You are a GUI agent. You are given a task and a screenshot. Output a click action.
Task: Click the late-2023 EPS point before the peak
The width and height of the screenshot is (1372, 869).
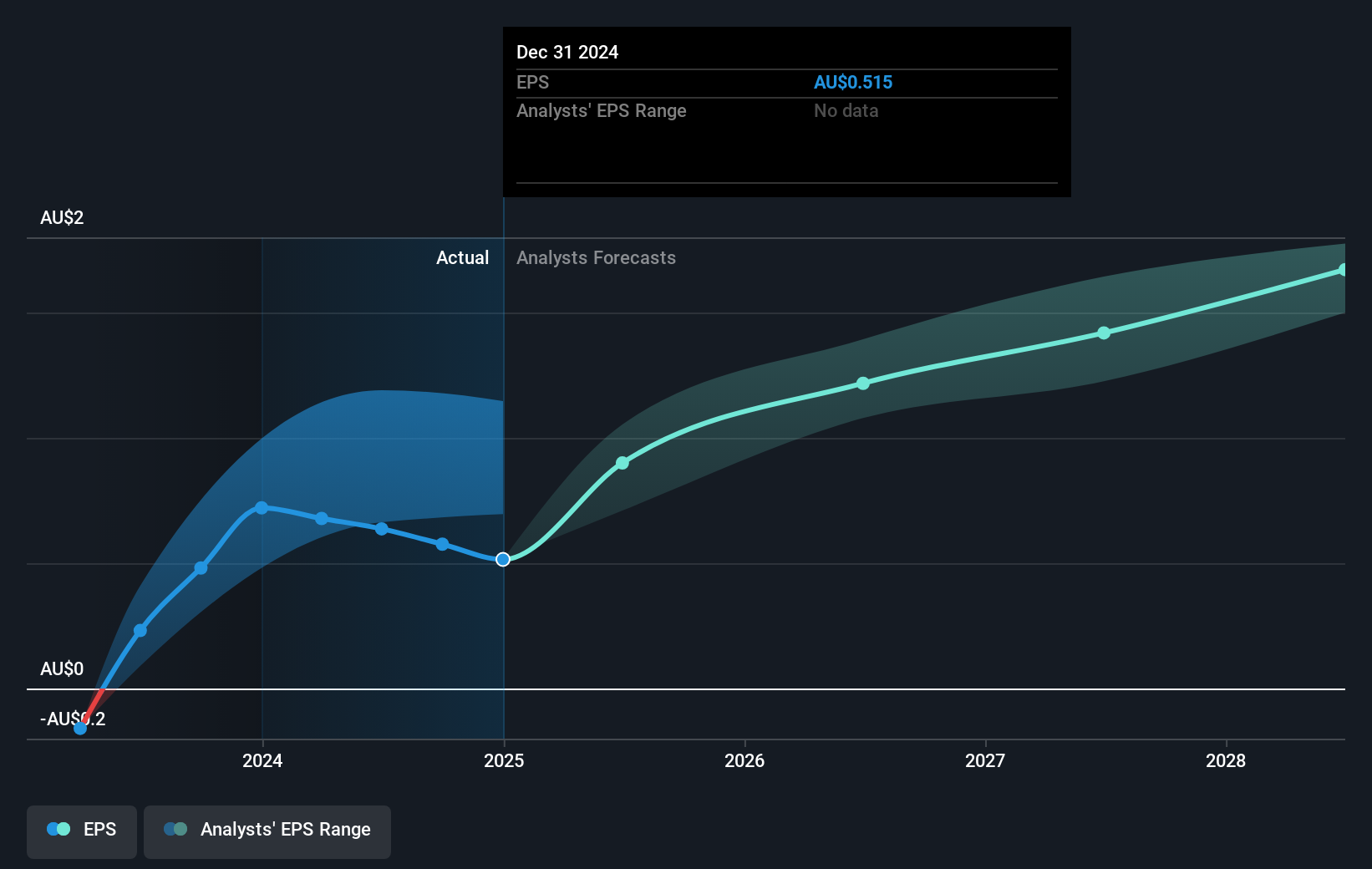pos(201,568)
